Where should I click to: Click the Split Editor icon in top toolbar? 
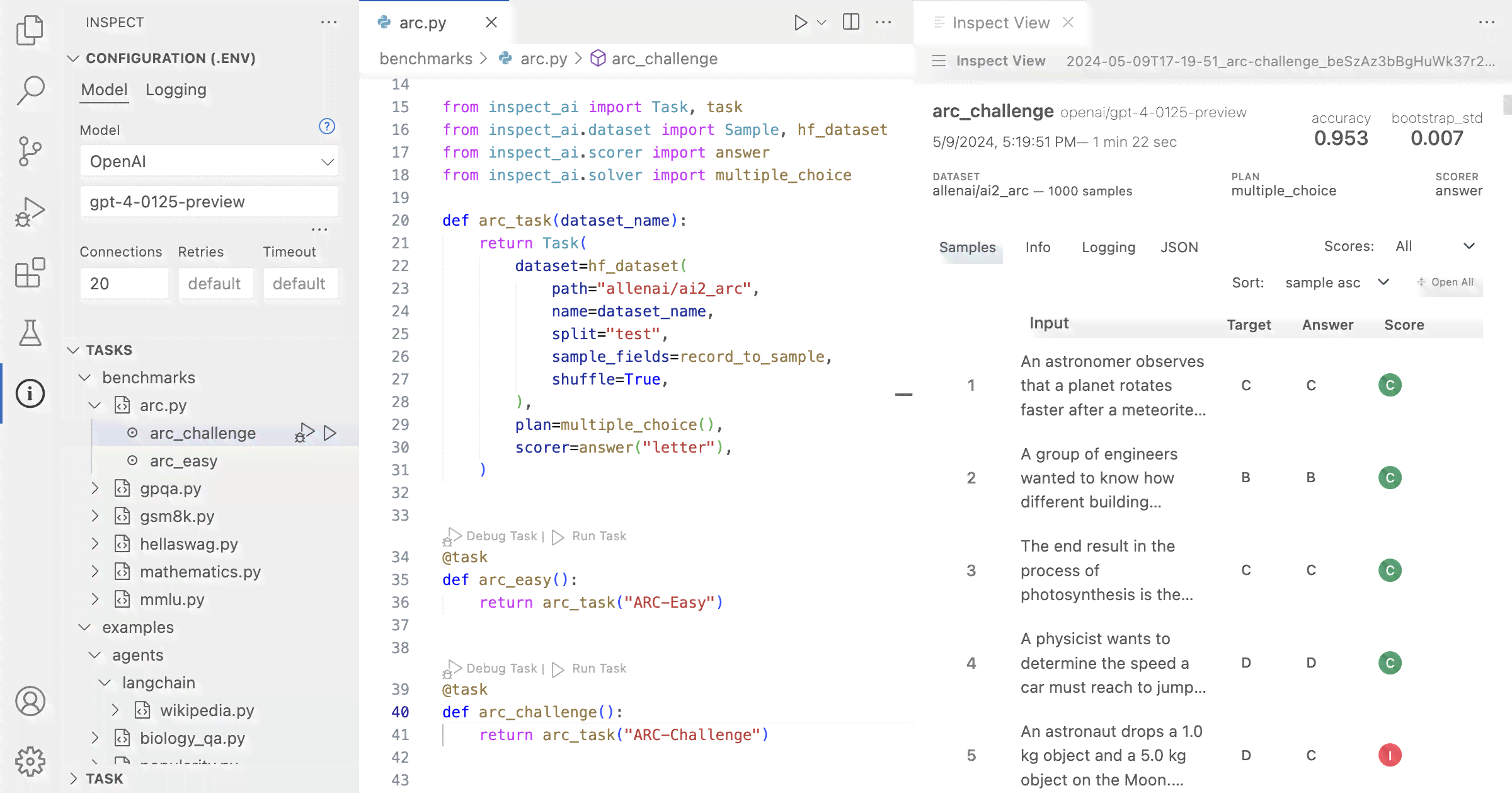click(x=850, y=22)
